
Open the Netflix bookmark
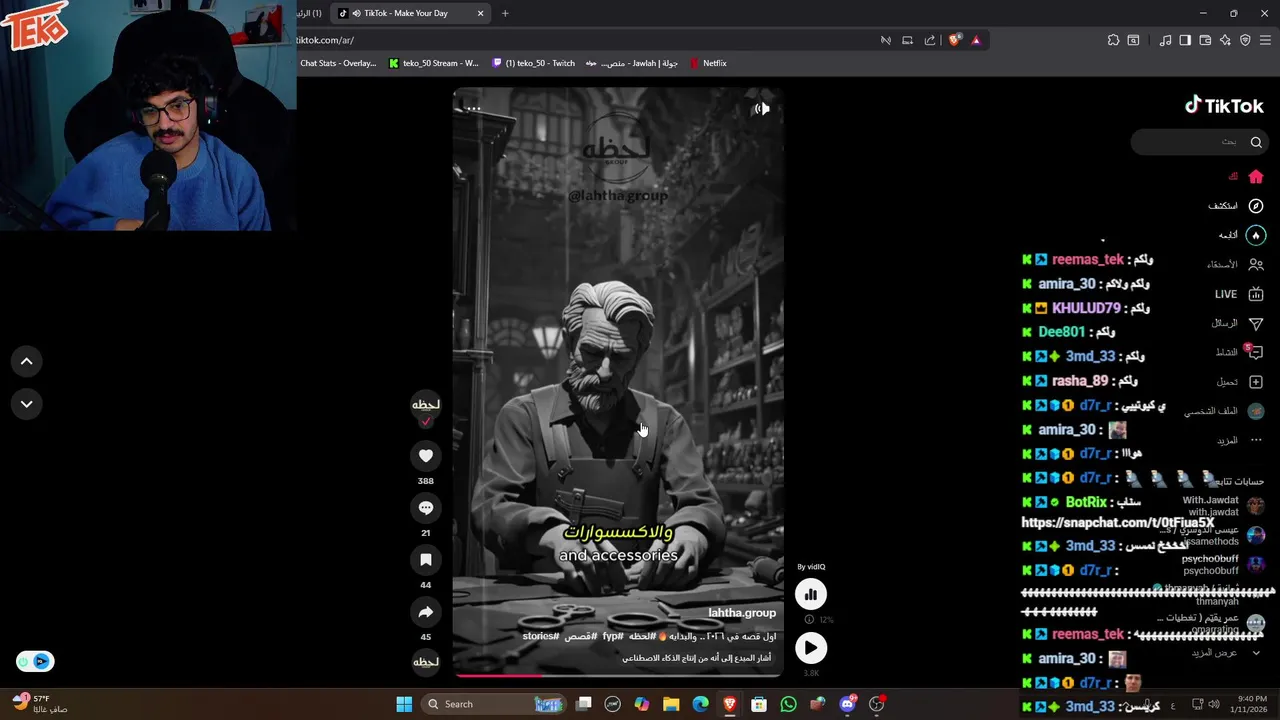click(x=708, y=63)
